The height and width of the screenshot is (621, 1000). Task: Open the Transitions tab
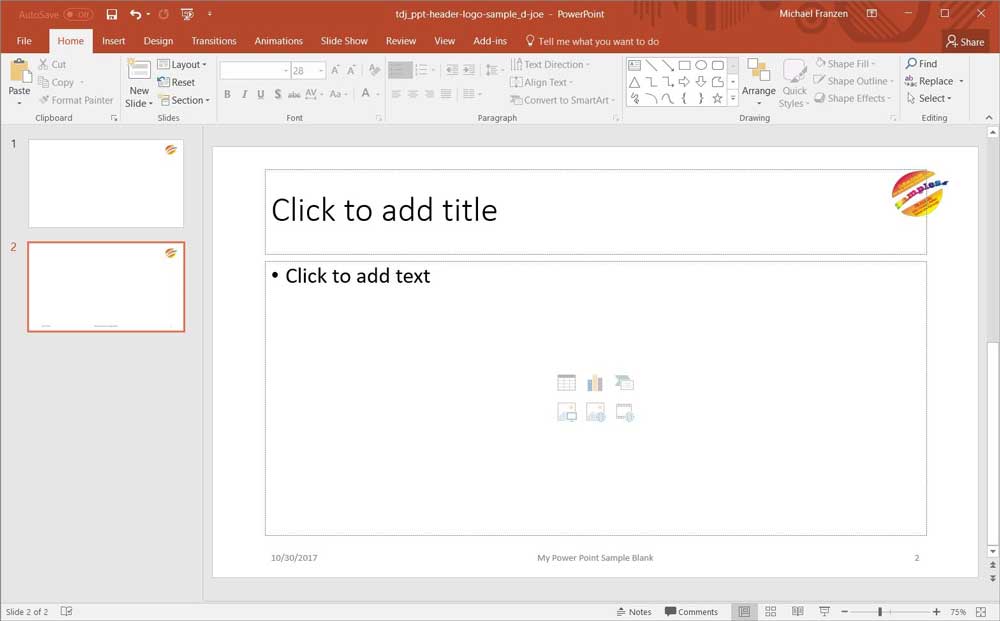point(214,41)
